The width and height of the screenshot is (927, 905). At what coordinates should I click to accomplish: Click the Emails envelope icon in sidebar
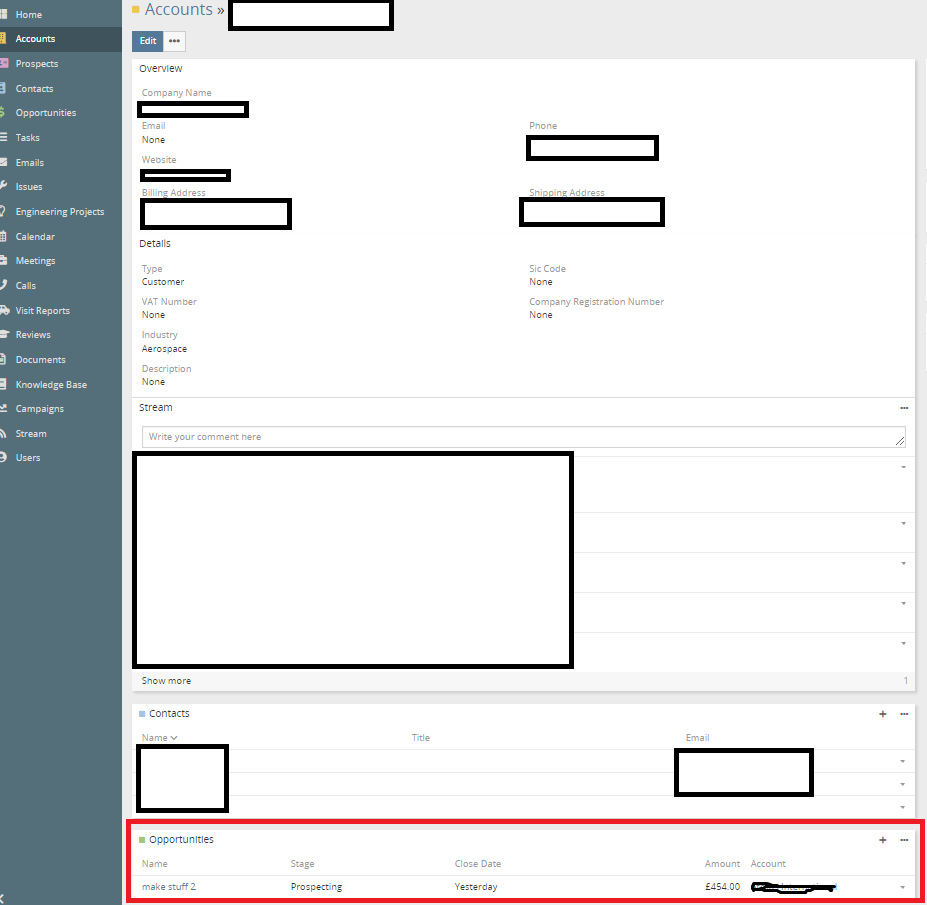4,162
